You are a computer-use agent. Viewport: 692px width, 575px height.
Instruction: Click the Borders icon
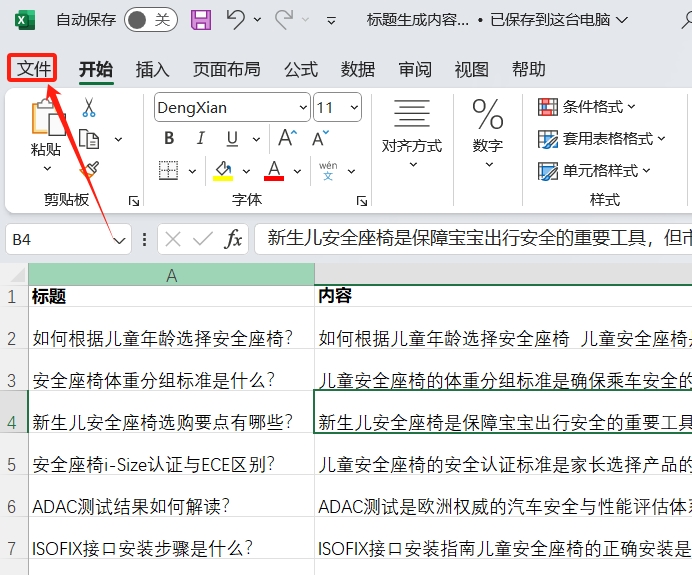(169, 170)
